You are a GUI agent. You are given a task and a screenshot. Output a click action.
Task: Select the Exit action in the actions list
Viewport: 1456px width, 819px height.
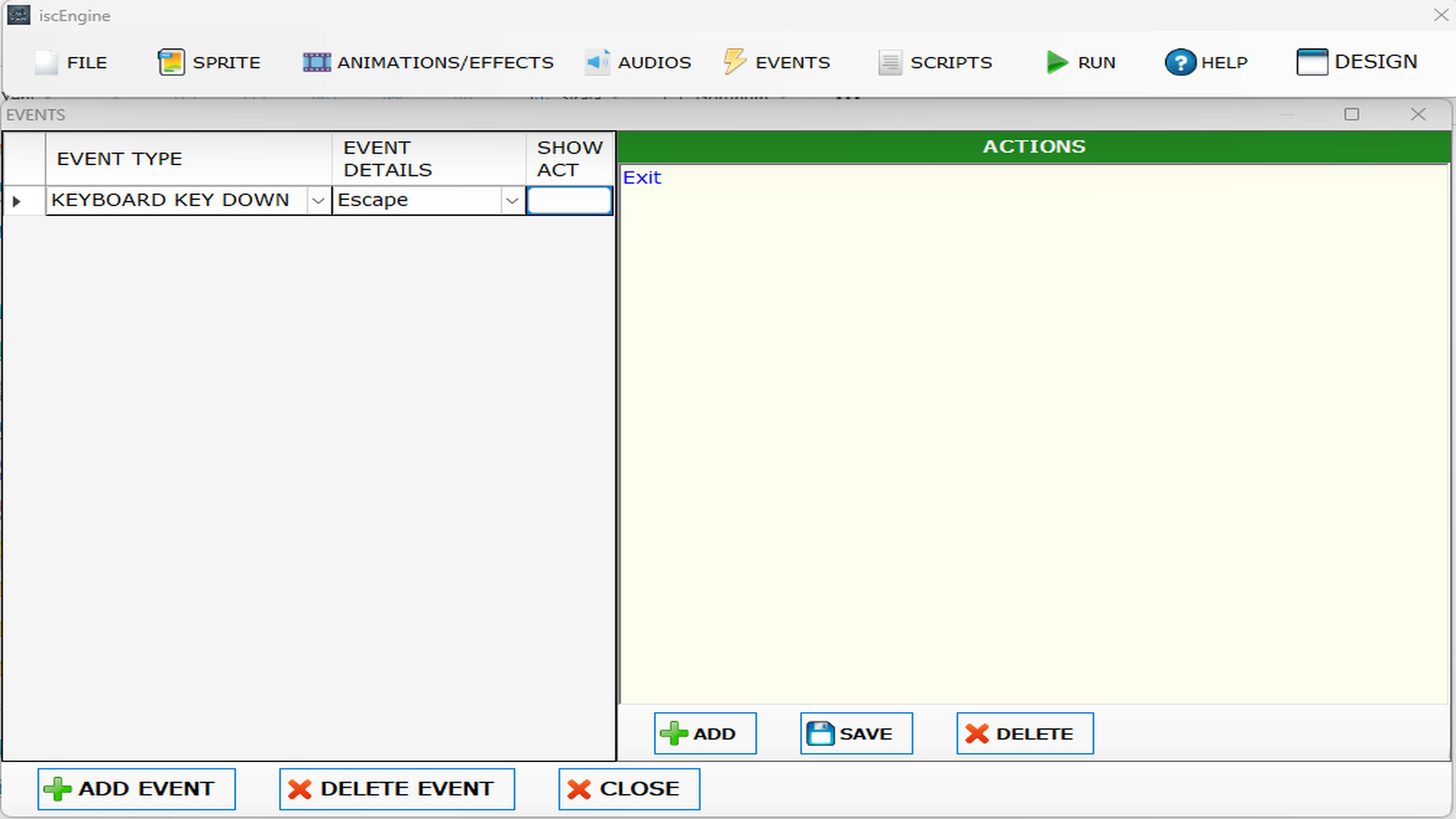pyautogui.click(x=642, y=177)
